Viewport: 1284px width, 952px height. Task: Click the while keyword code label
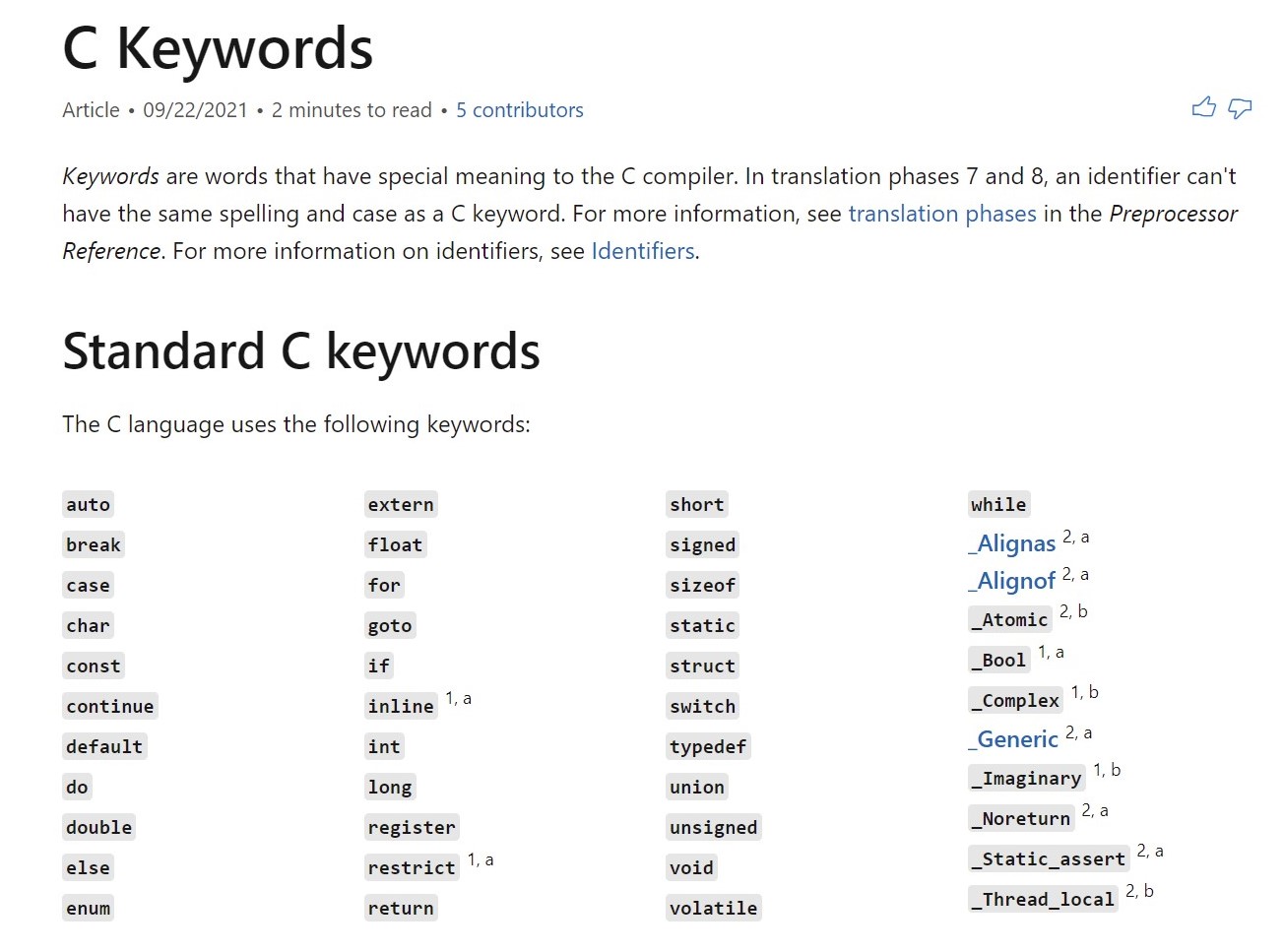pyautogui.click(x=997, y=505)
